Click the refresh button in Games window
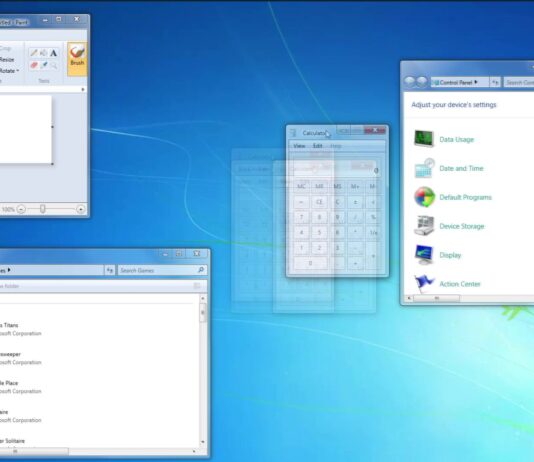 click(110, 270)
